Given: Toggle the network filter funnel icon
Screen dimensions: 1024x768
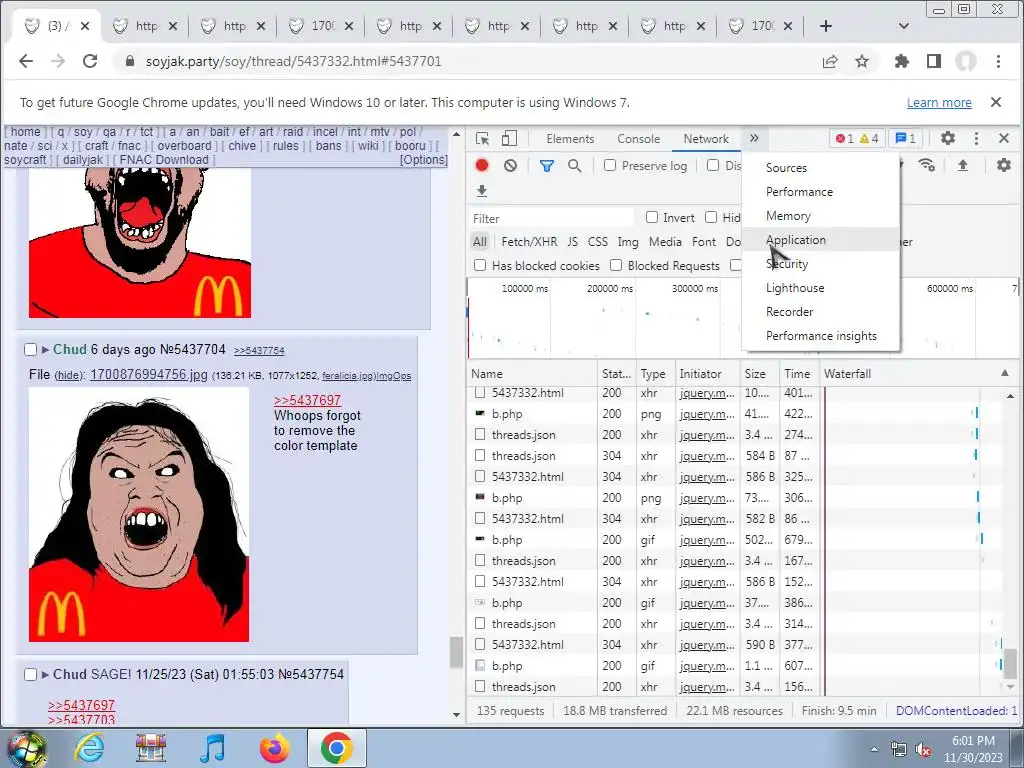Looking at the screenshot, I should click(547, 166).
